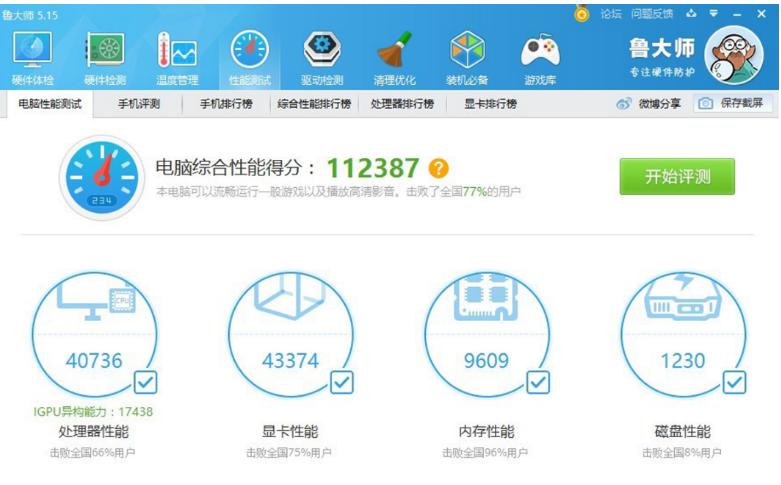Click graphics score 43374
This screenshot has width=781, height=485.
tap(290, 361)
